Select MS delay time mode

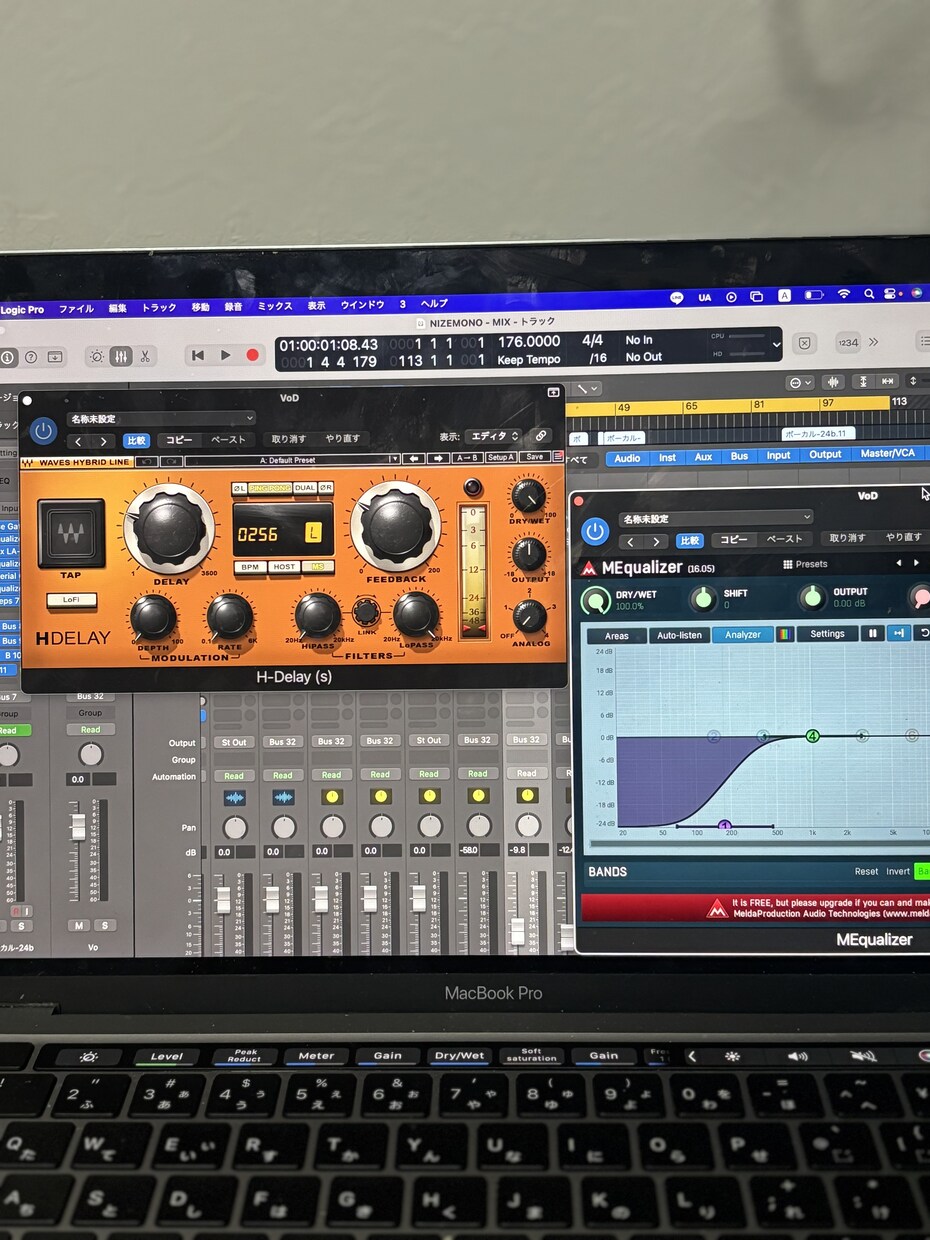pos(319,567)
